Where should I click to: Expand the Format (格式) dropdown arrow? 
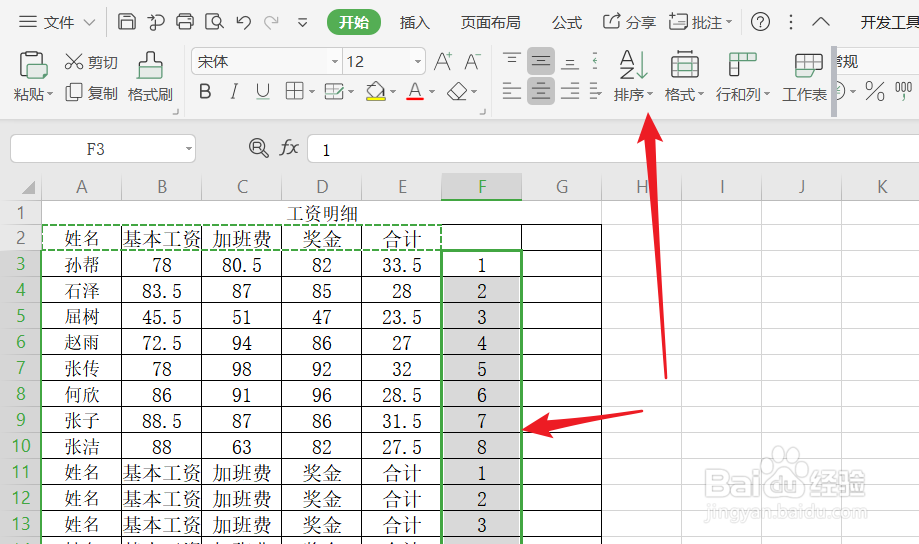[701, 94]
